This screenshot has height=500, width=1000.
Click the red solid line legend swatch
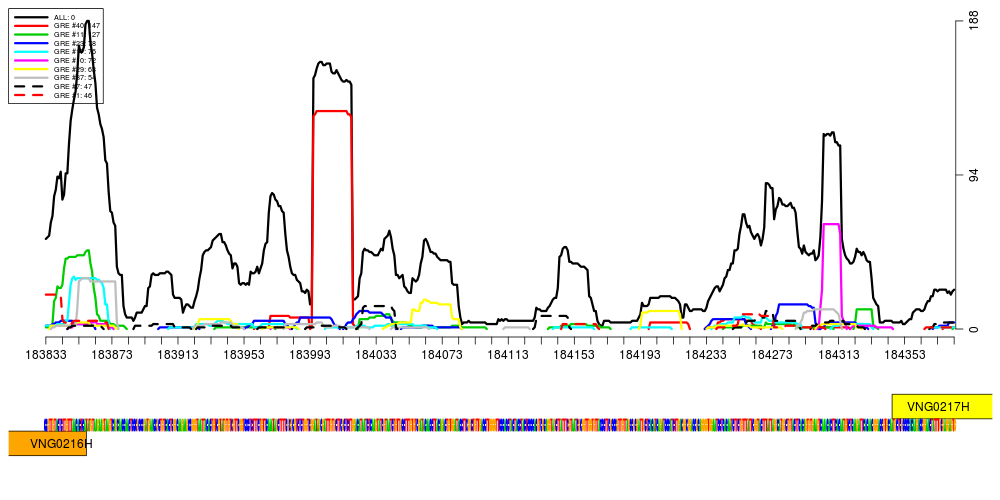click(x=31, y=25)
